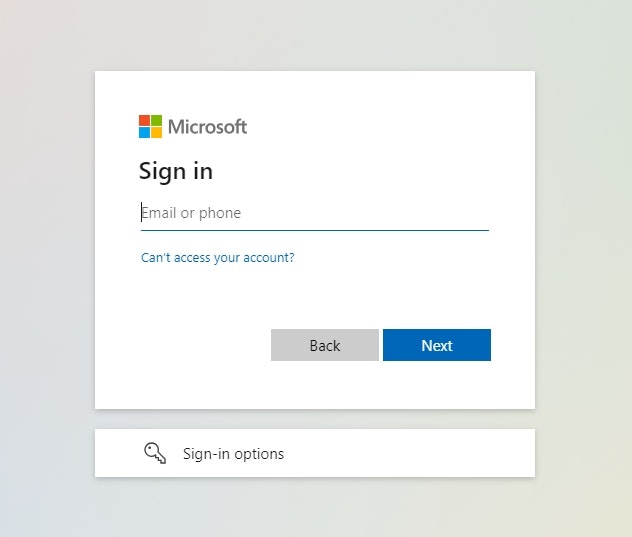
Task: Click the red square of Microsoft logo
Action: [144, 121]
